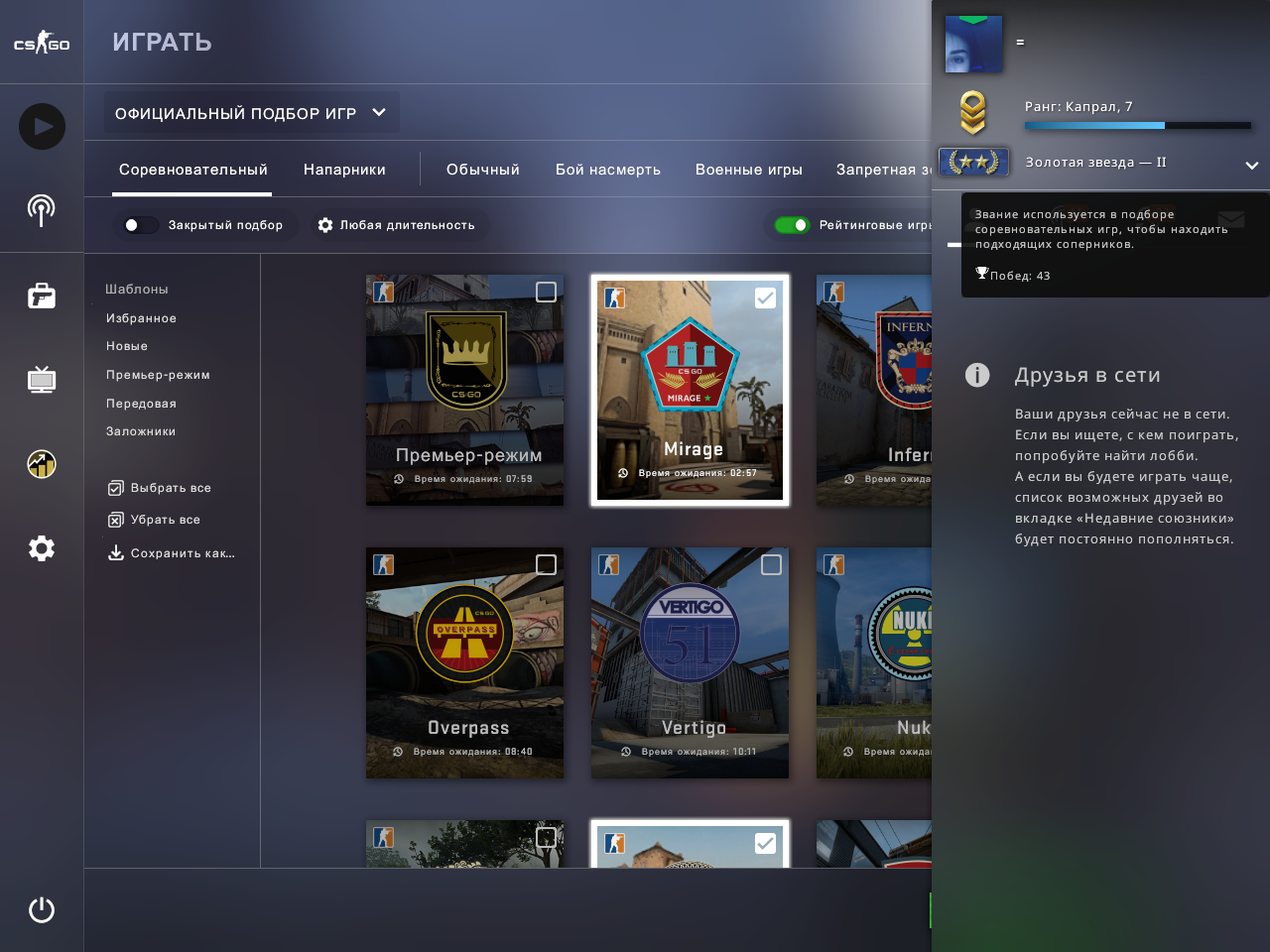
Task: Open the stats chart icon in sidebar
Action: (42, 463)
